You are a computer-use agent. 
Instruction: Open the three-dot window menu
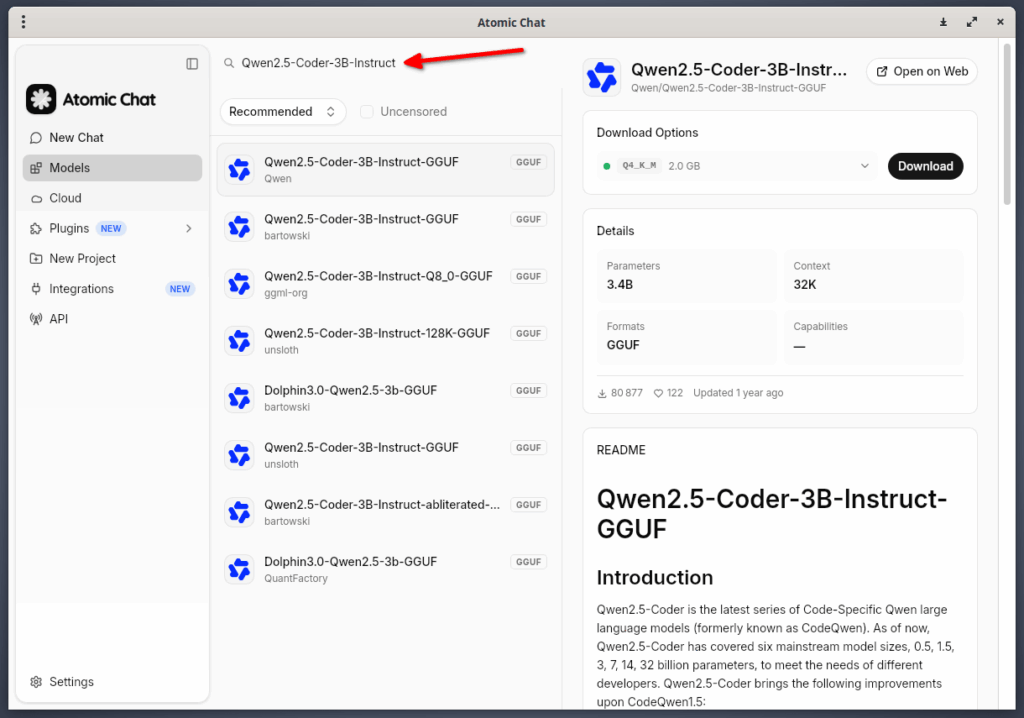(24, 22)
